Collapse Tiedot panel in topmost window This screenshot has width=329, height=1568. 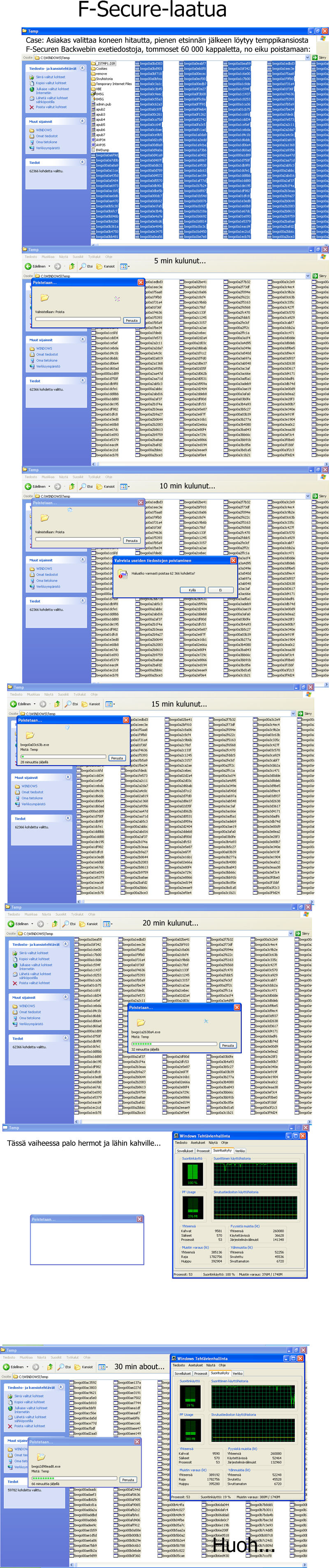click(82, 163)
